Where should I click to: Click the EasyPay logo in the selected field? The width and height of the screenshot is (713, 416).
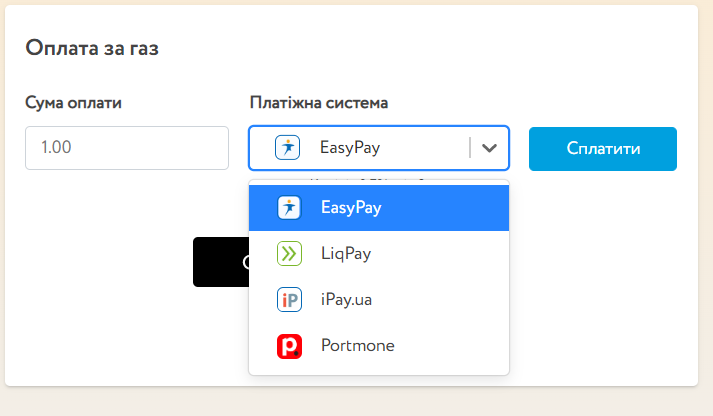[x=288, y=148]
